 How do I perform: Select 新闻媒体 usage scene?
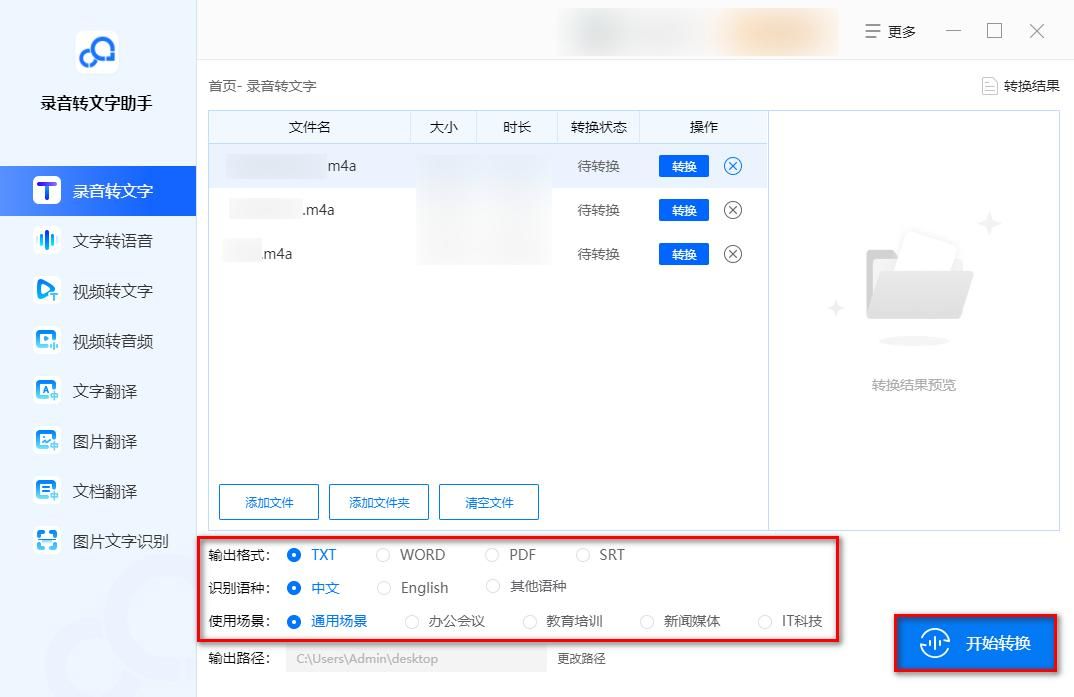[680, 621]
